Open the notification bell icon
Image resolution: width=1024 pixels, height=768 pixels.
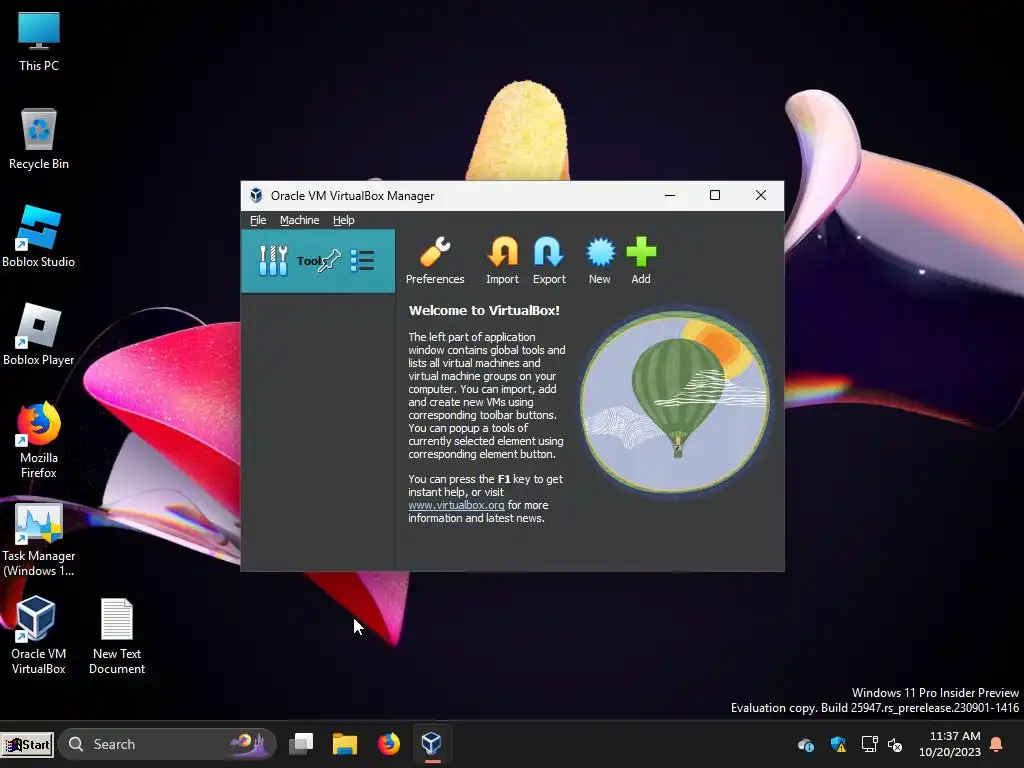(x=997, y=744)
